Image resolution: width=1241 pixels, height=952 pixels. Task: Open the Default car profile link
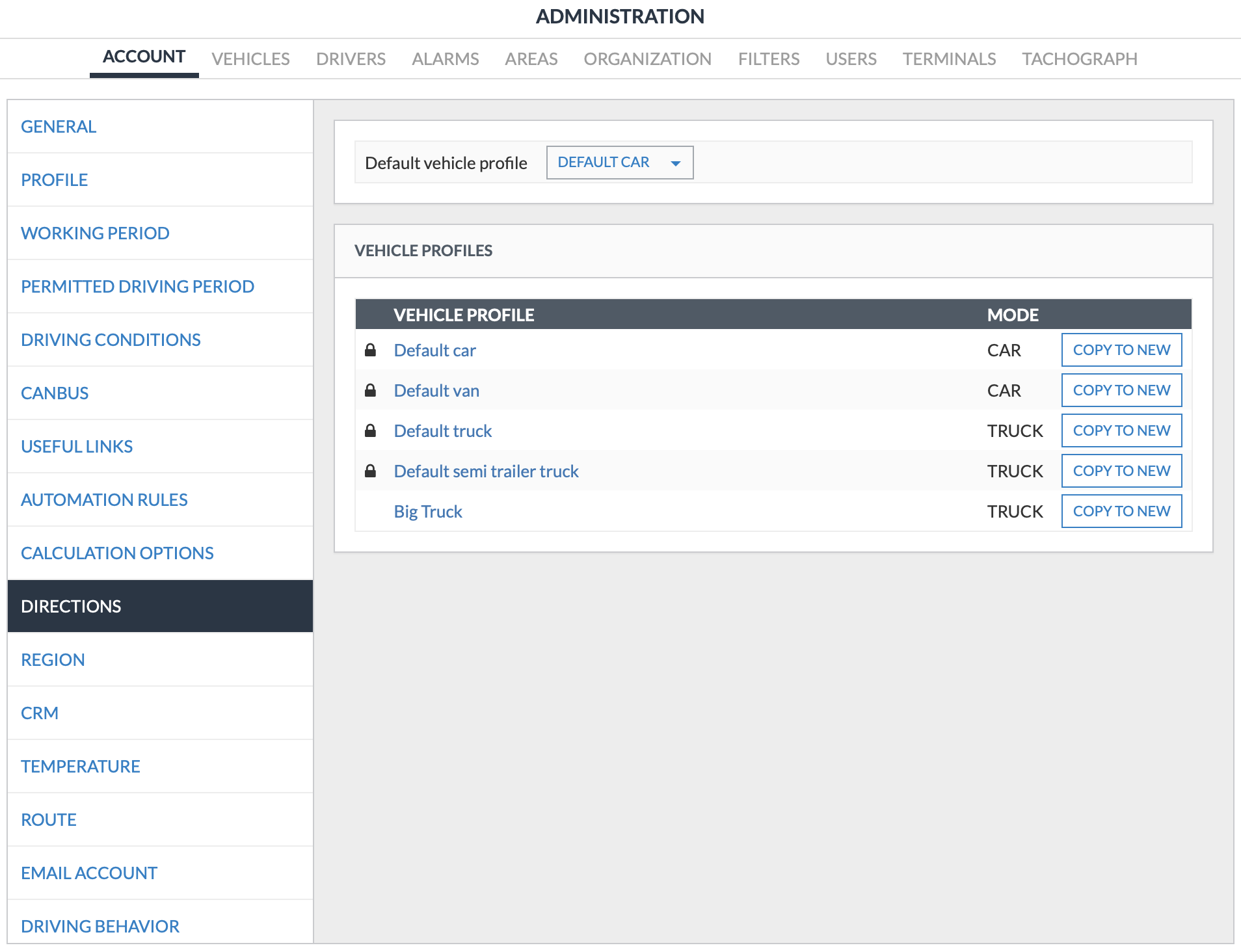(434, 350)
